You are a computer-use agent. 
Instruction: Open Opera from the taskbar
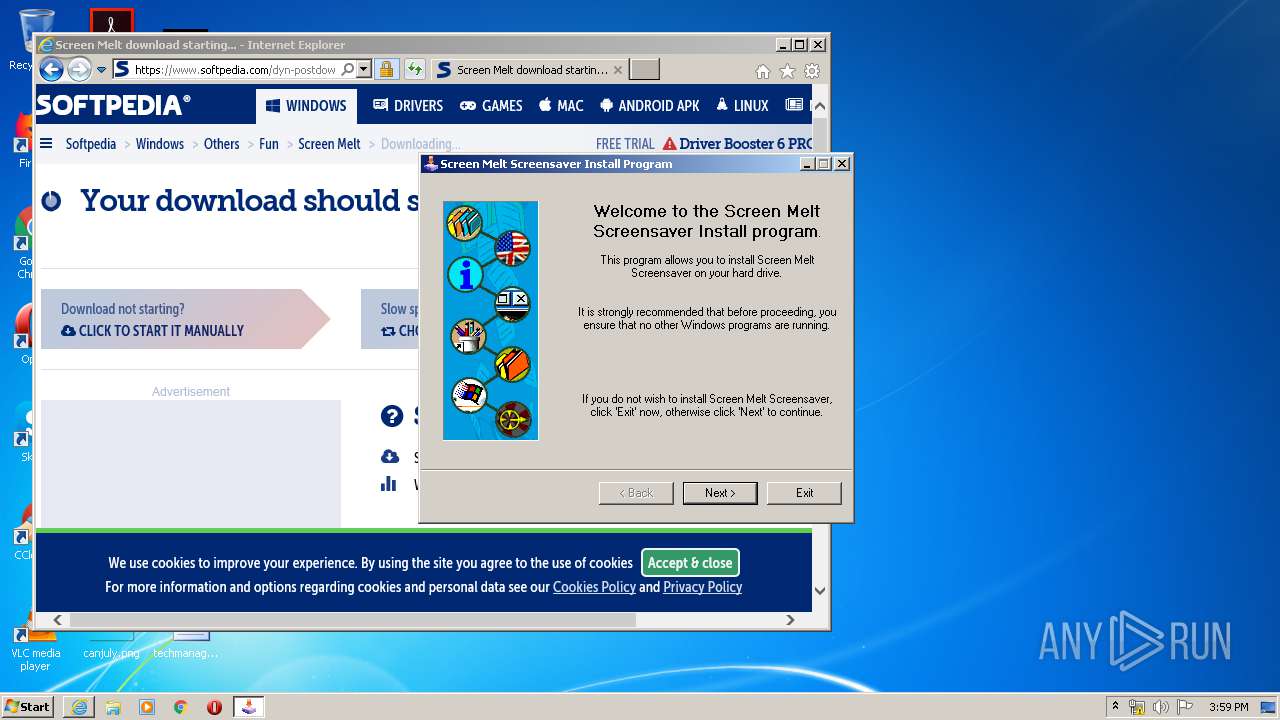(214, 707)
